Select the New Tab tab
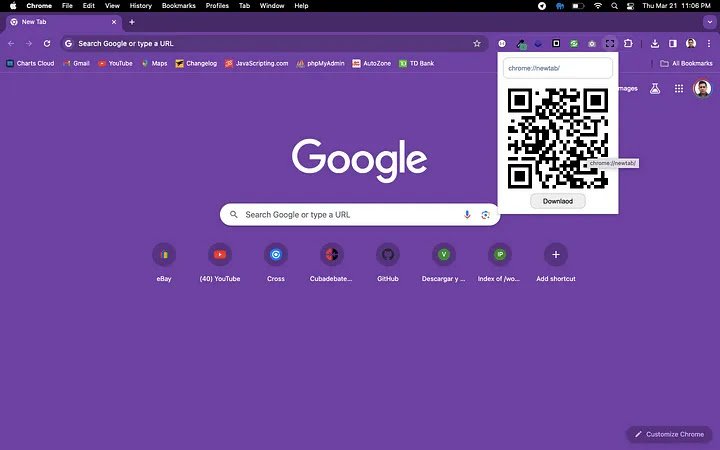Viewport: 720px width, 450px height. point(63,22)
